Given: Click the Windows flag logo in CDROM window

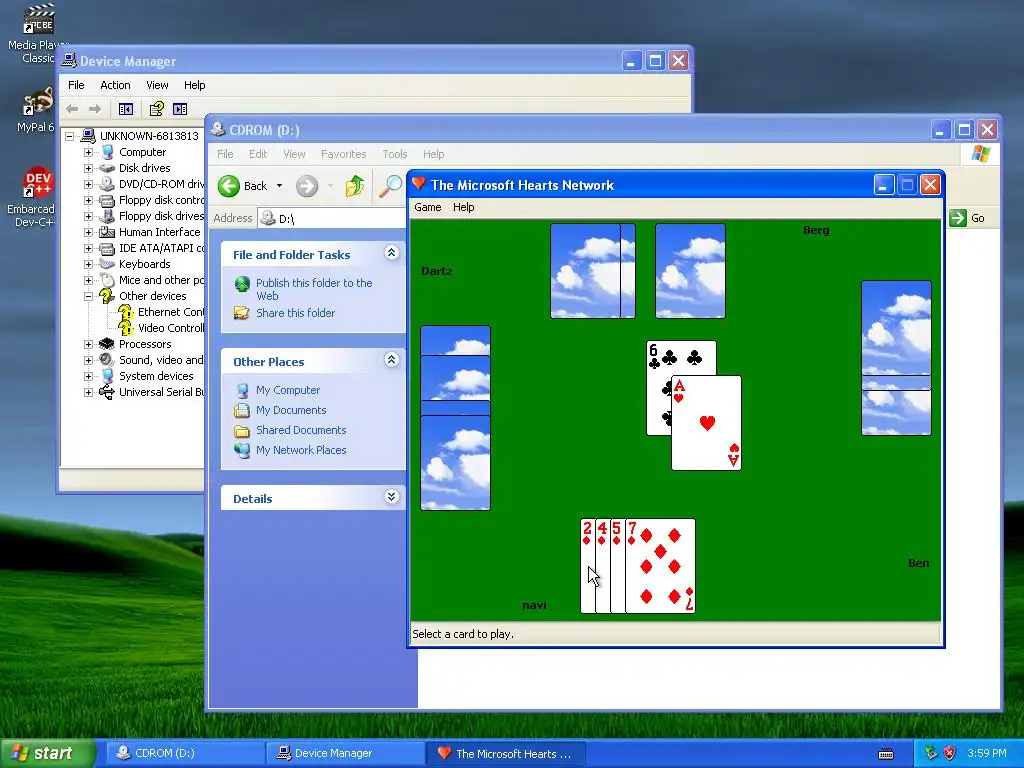Looking at the screenshot, I should 980,154.
